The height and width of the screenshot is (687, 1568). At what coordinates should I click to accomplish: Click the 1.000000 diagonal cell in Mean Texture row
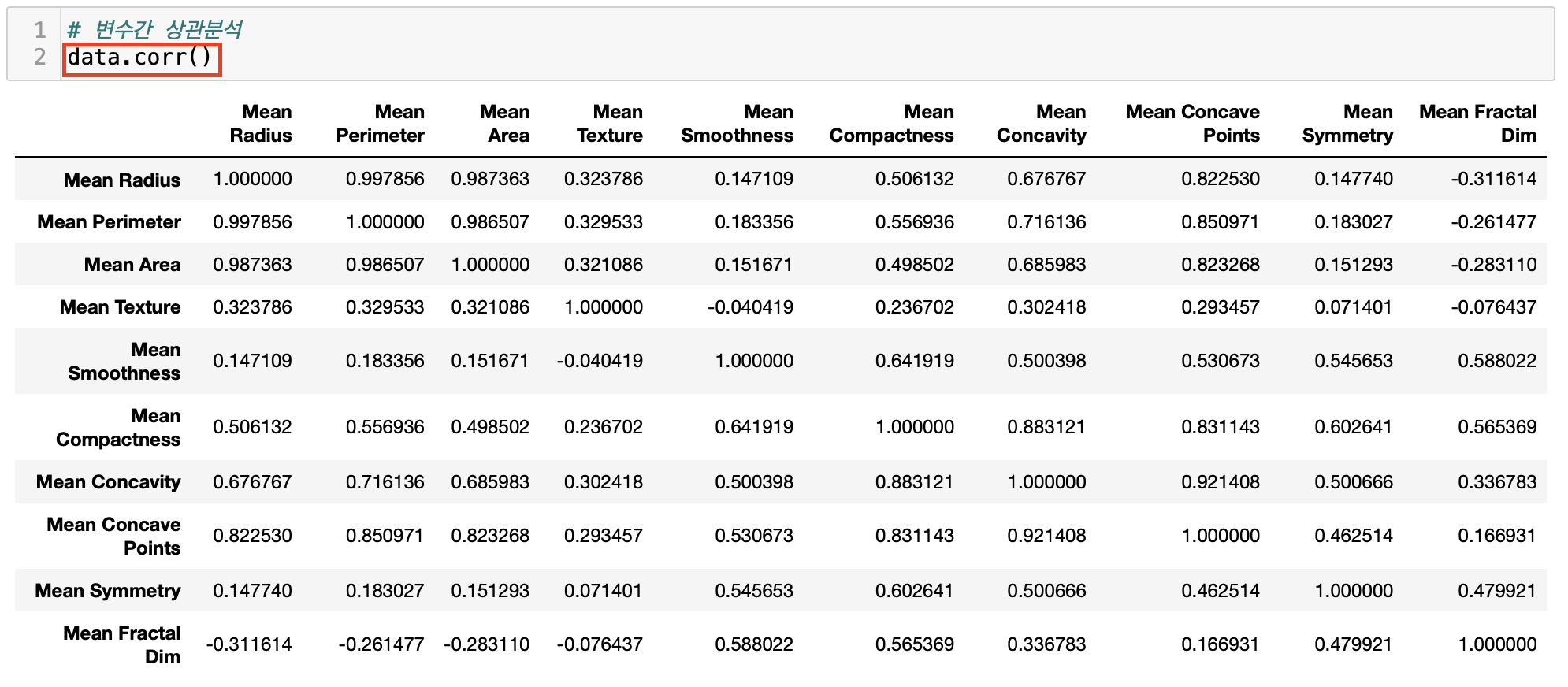coord(604,307)
